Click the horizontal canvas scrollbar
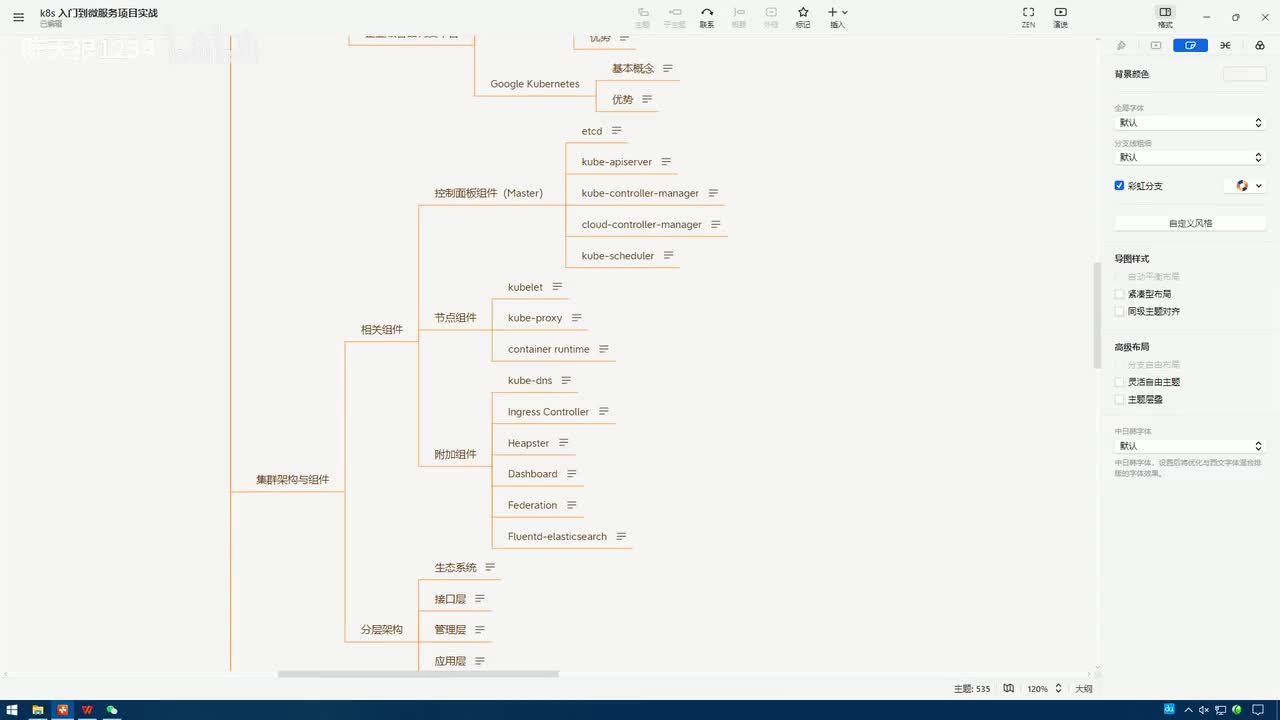The height and width of the screenshot is (720, 1280). pos(418,674)
